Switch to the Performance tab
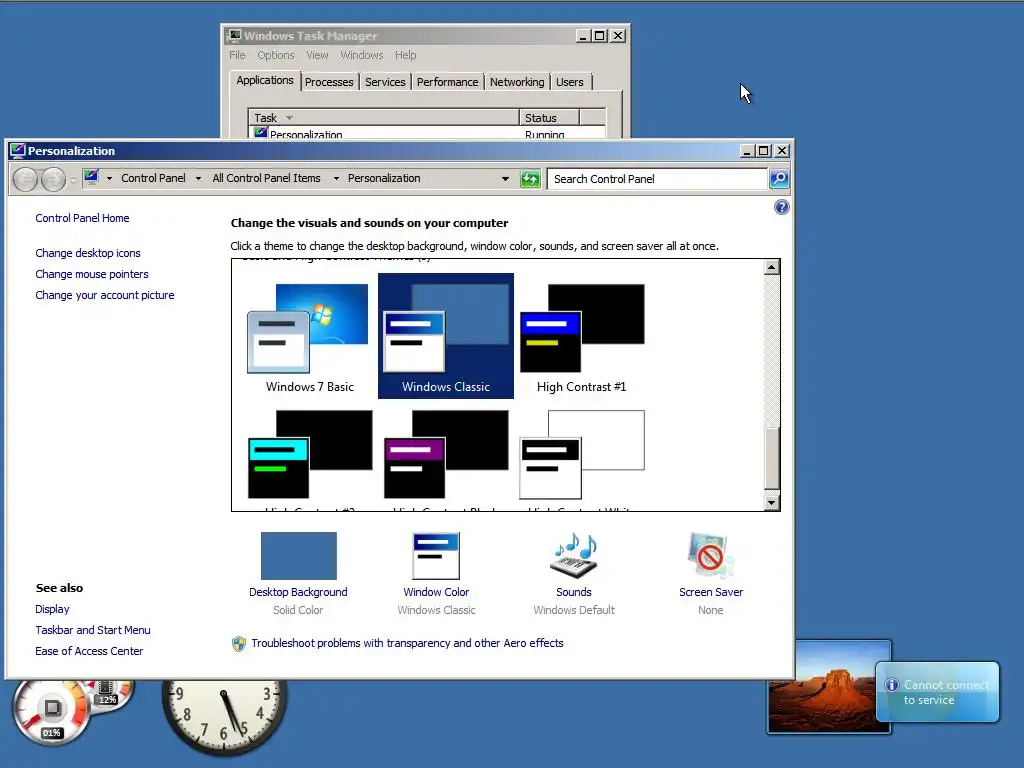Screen dimensions: 1024x768 click(447, 82)
